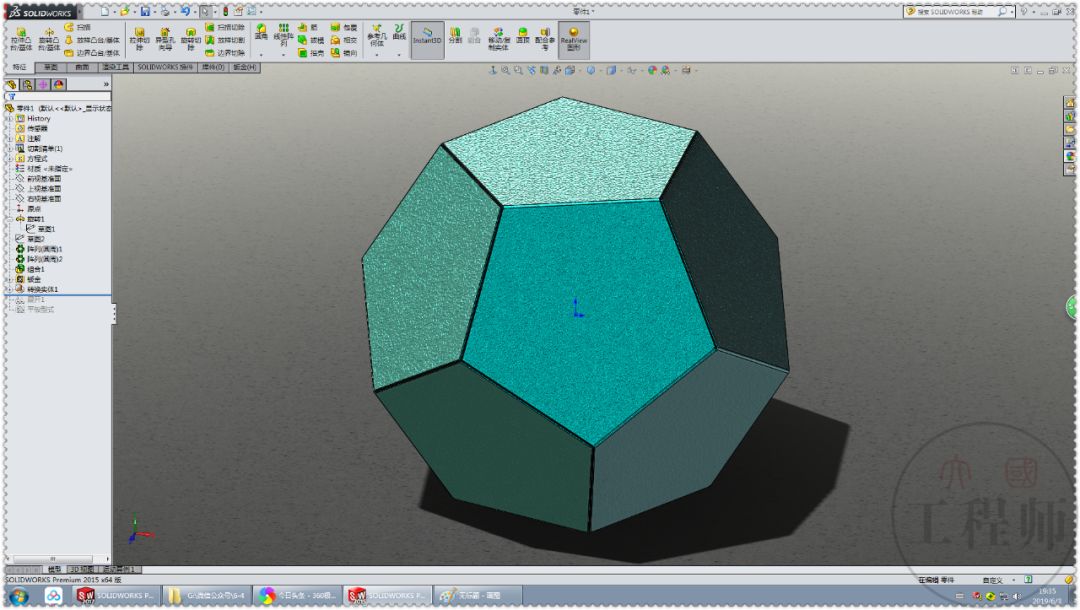
Task: Click the SOLIDWORKS help search field
Action: (948, 12)
